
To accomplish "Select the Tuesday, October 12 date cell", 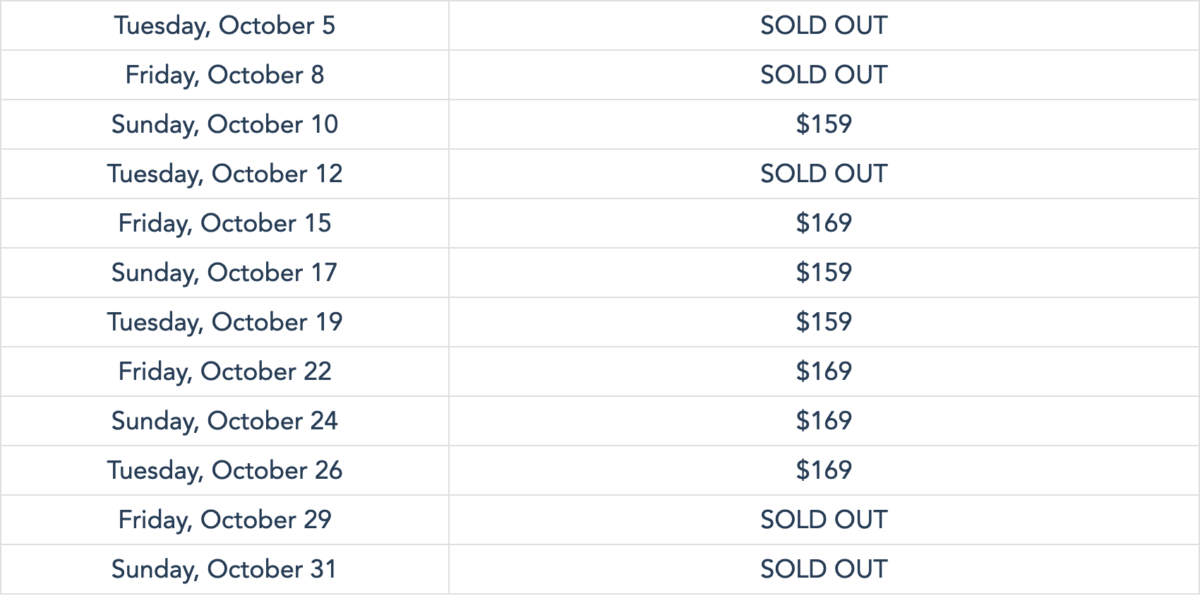I will pos(225,174).
